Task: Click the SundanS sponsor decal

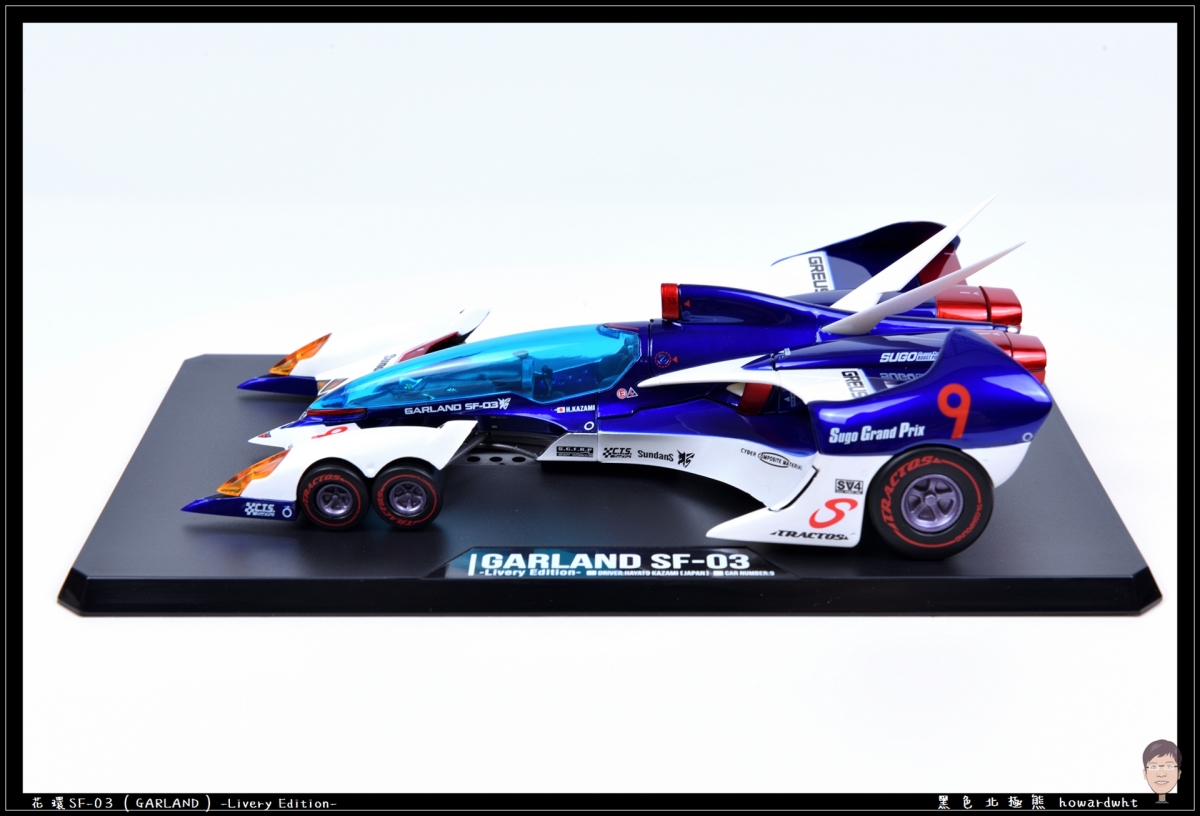Action: 657,455
